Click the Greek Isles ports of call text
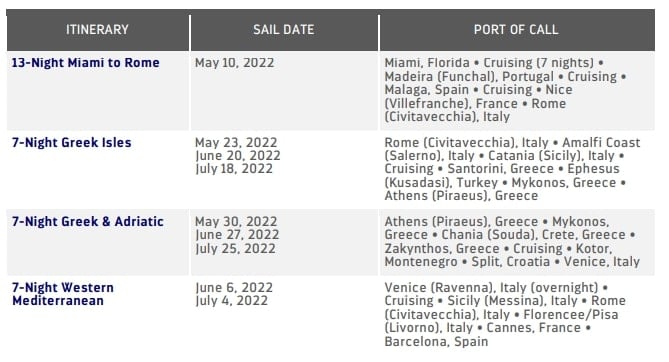The width and height of the screenshot is (669, 362). click(512, 169)
